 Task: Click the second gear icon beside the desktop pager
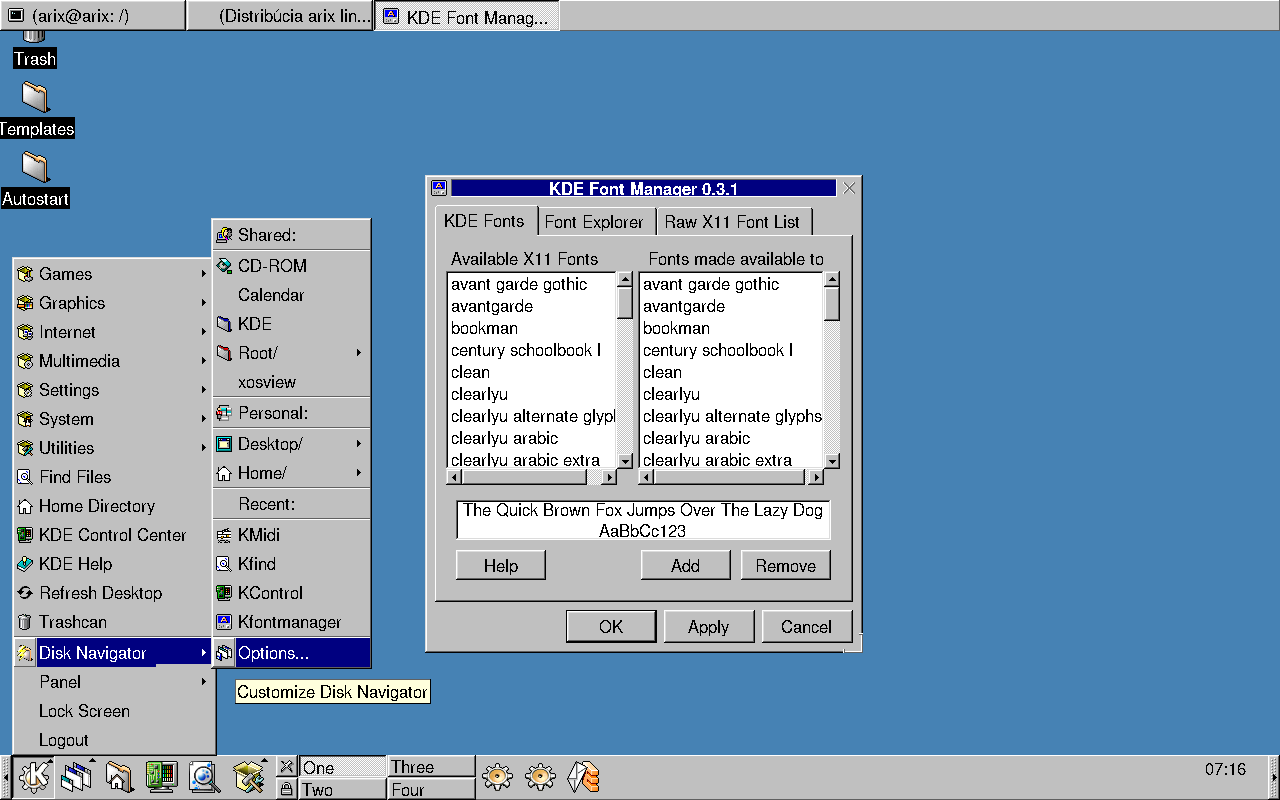pos(540,777)
